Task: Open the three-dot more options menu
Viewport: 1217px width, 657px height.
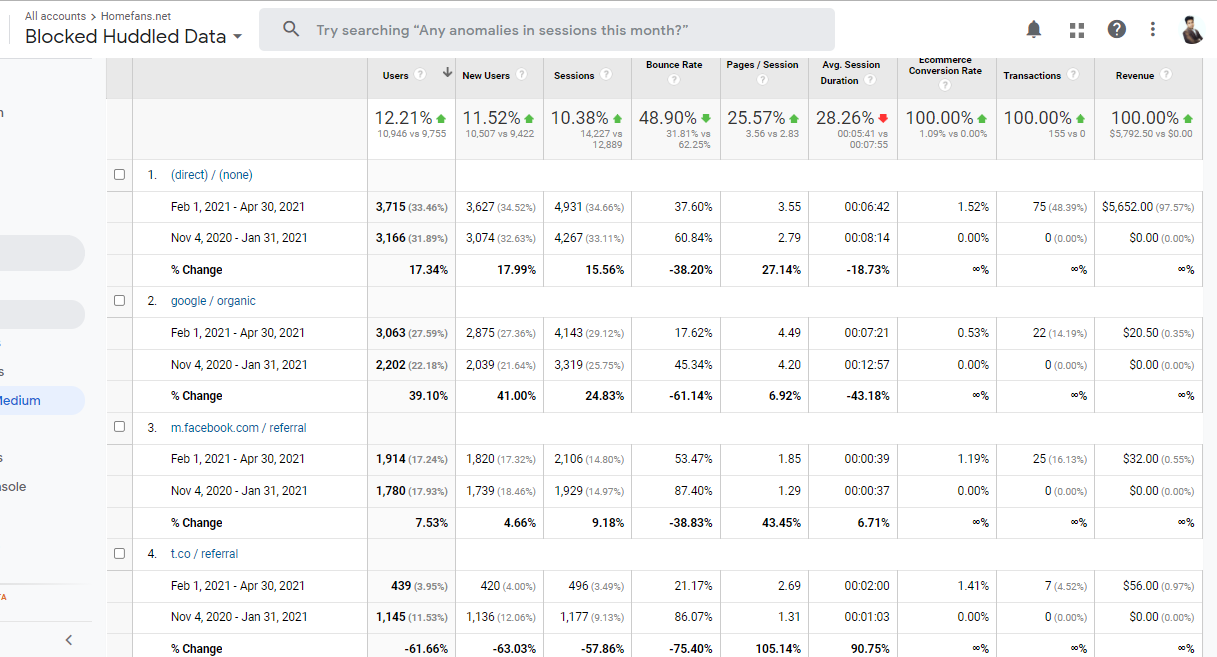Action: [x=1153, y=30]
